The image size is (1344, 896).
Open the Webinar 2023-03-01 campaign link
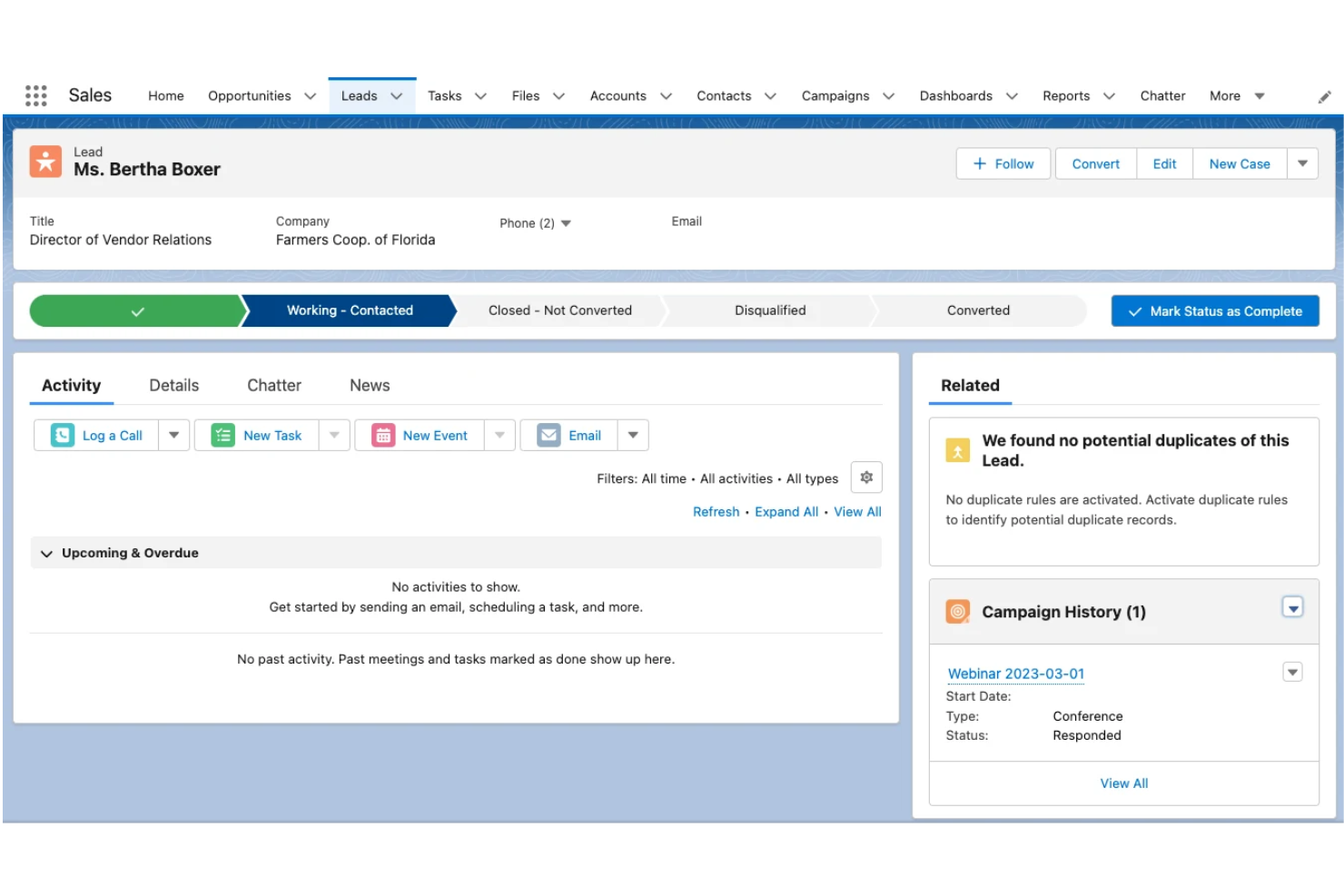1015,674
